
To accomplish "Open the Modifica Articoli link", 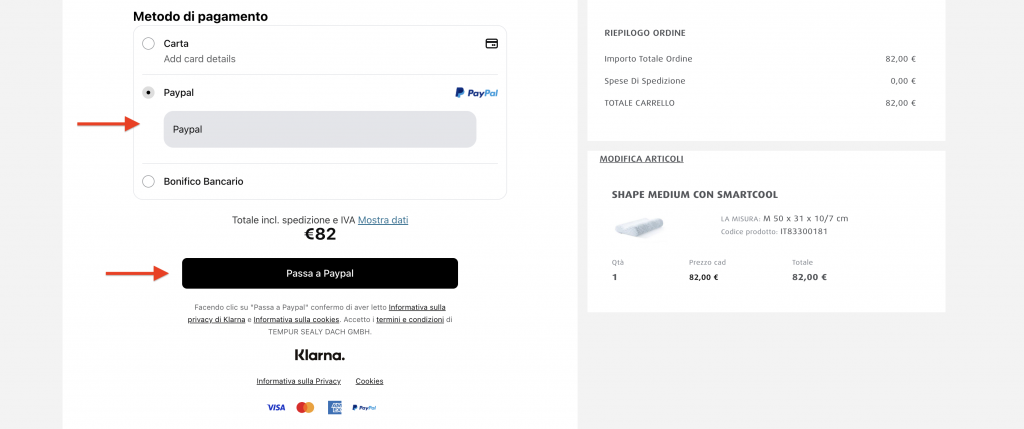I will coord(641,159).
